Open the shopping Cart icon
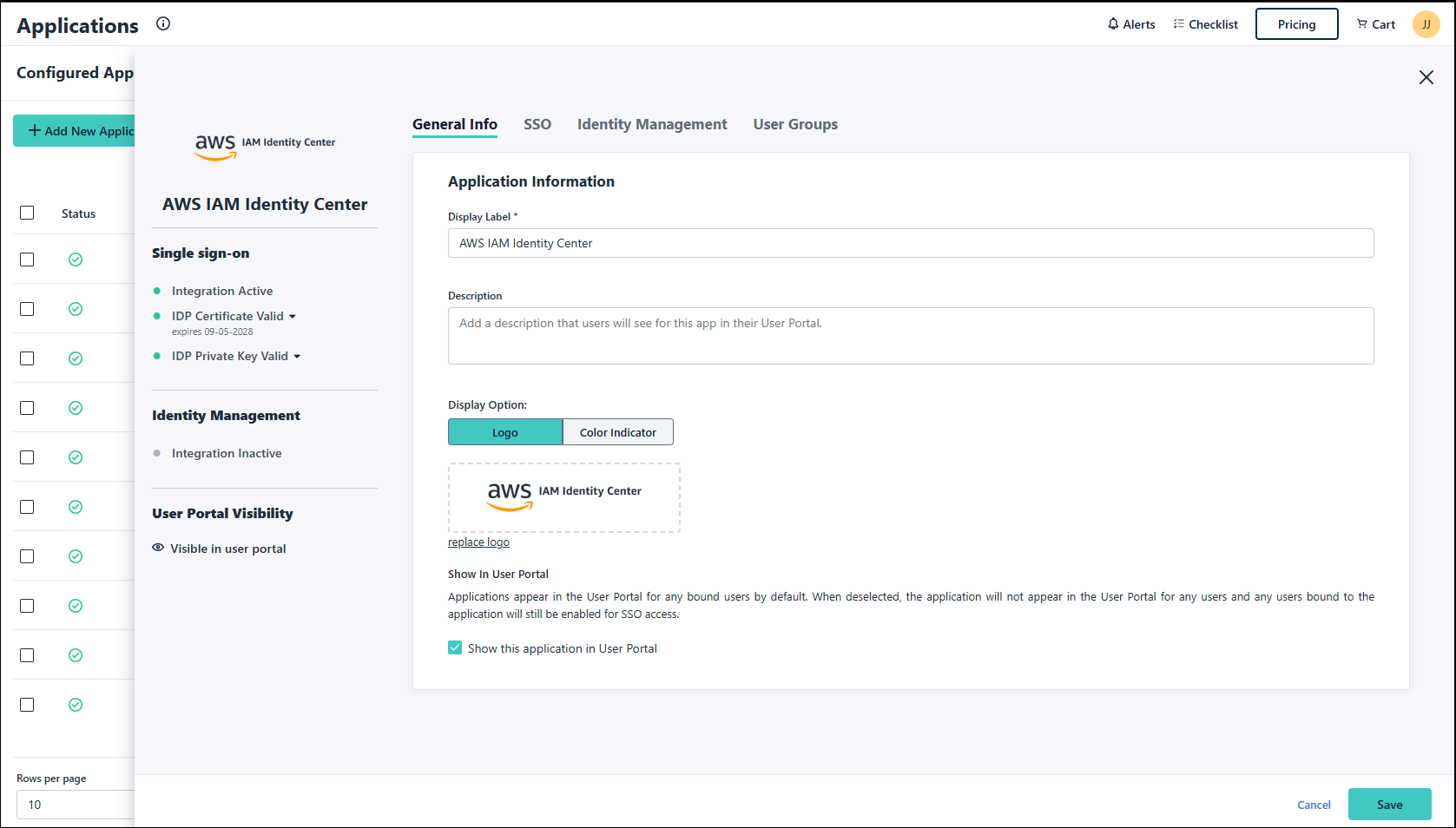The height and width of the screenshot is (828, 1456). tap(1361, 24)
